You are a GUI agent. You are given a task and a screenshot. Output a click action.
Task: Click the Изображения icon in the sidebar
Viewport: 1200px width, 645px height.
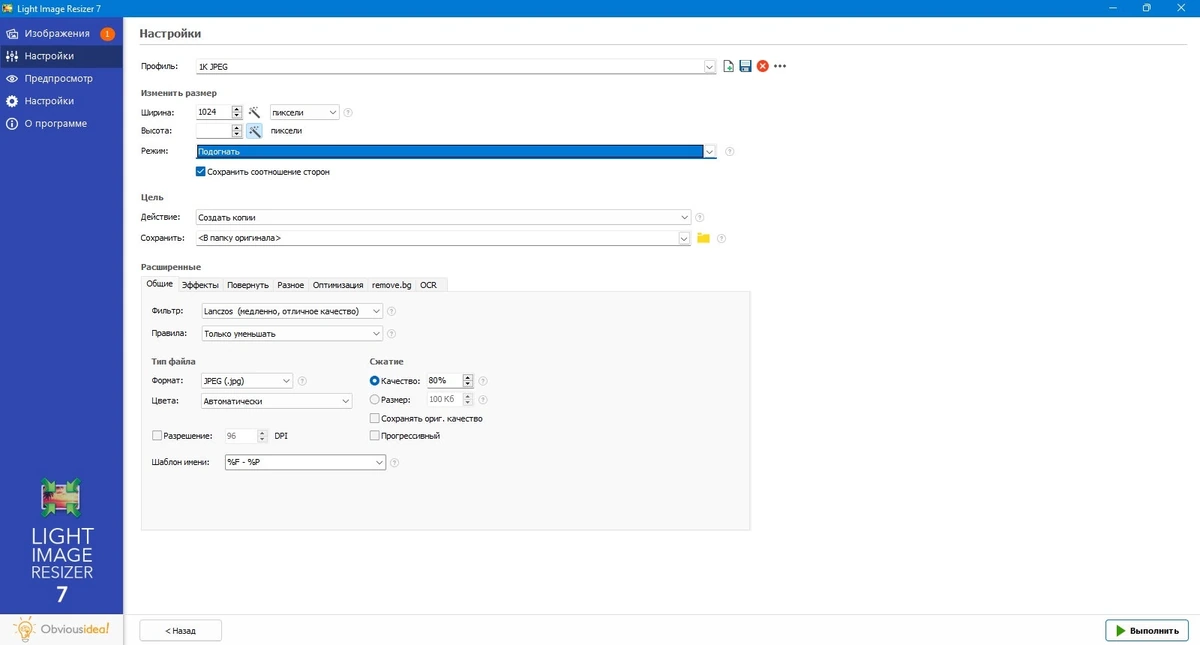12,34
